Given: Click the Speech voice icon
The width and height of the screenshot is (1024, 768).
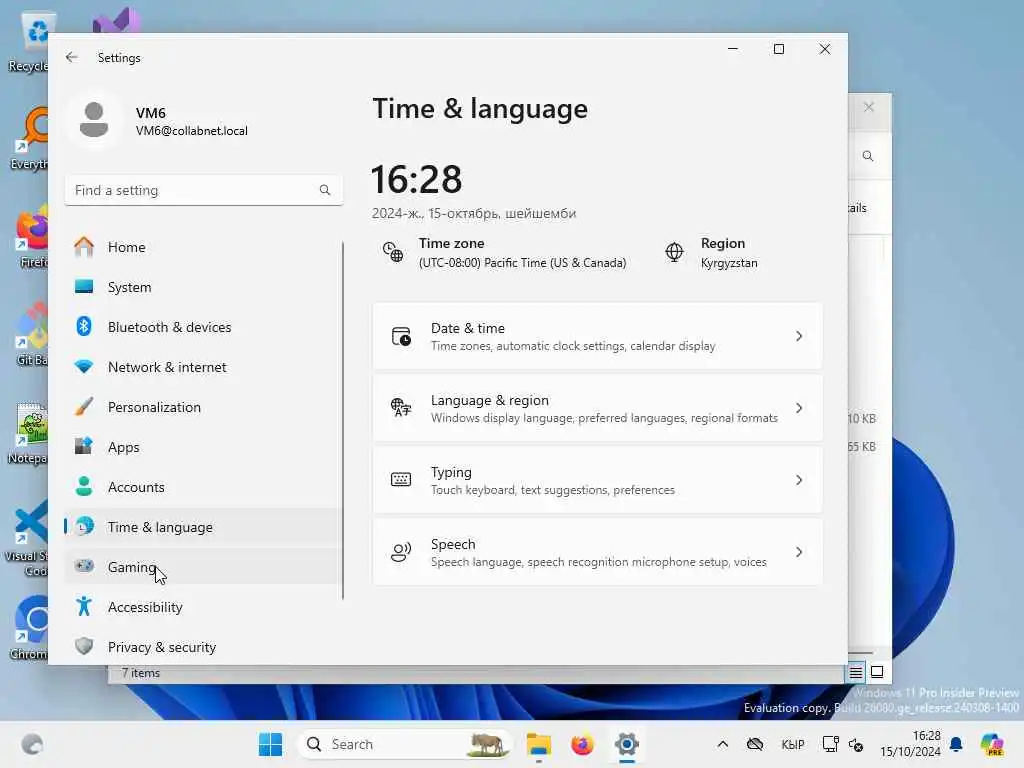Looking at the screenshot, I should click(x=401, y=552).
